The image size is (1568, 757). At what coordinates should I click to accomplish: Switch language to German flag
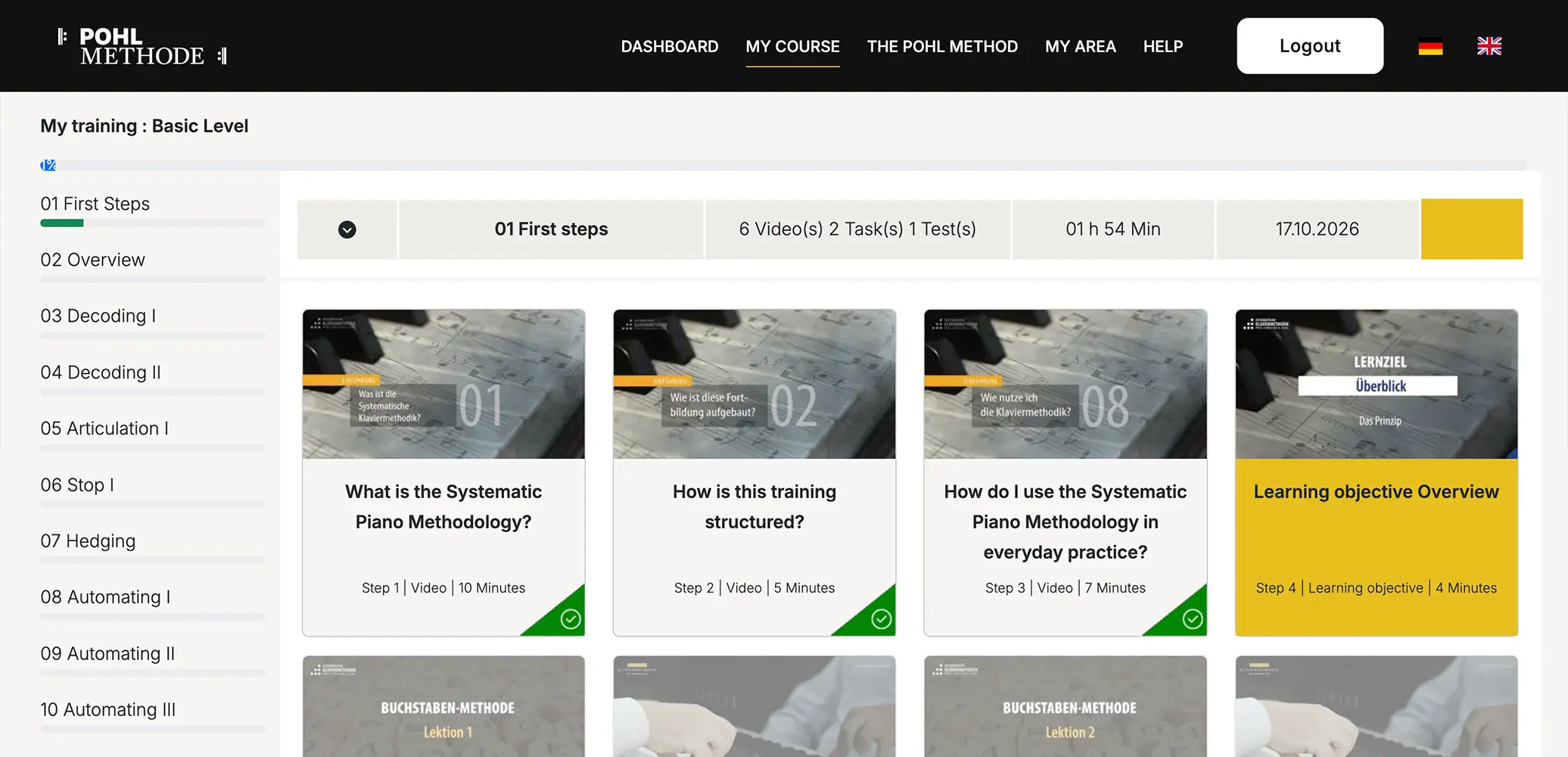pos(1430,46)
